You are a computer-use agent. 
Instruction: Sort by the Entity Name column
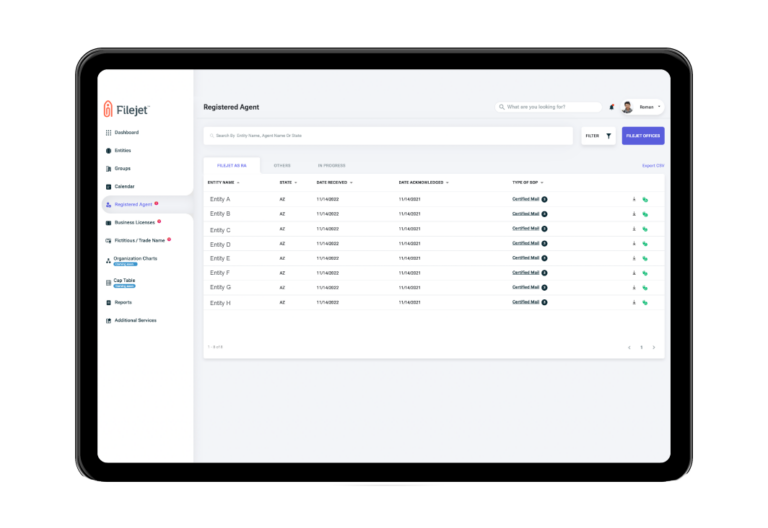223,183
